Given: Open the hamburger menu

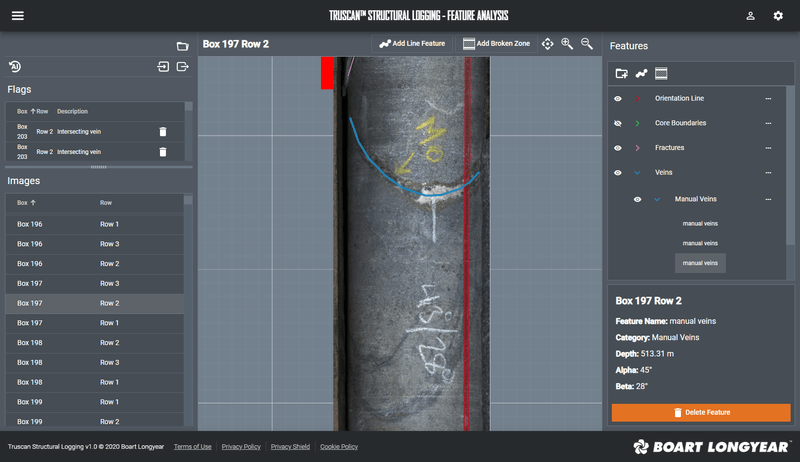Looking at the screenshot, I should 18,16.
